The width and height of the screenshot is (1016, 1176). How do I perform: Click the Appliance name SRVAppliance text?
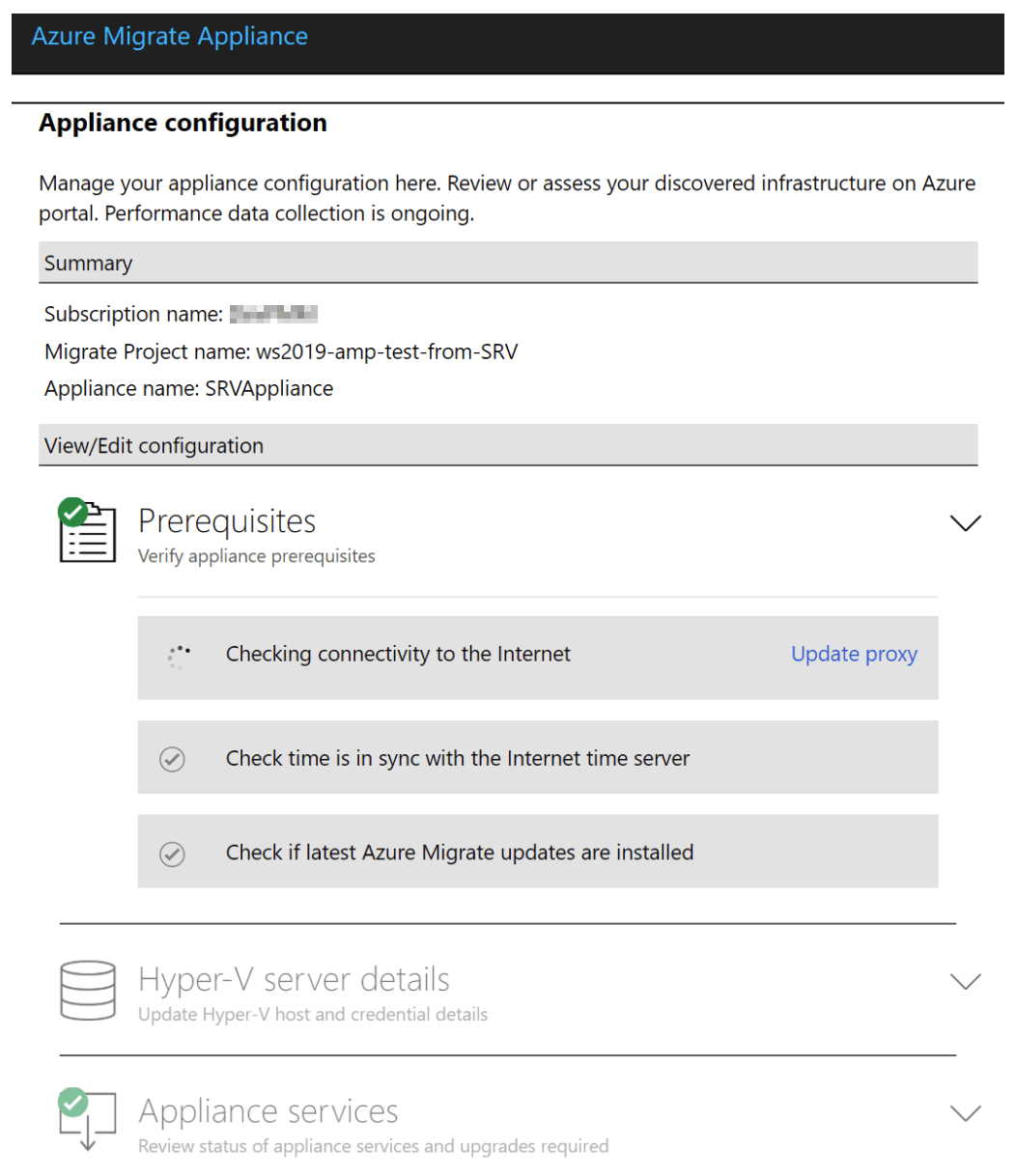tap(189, 388)
